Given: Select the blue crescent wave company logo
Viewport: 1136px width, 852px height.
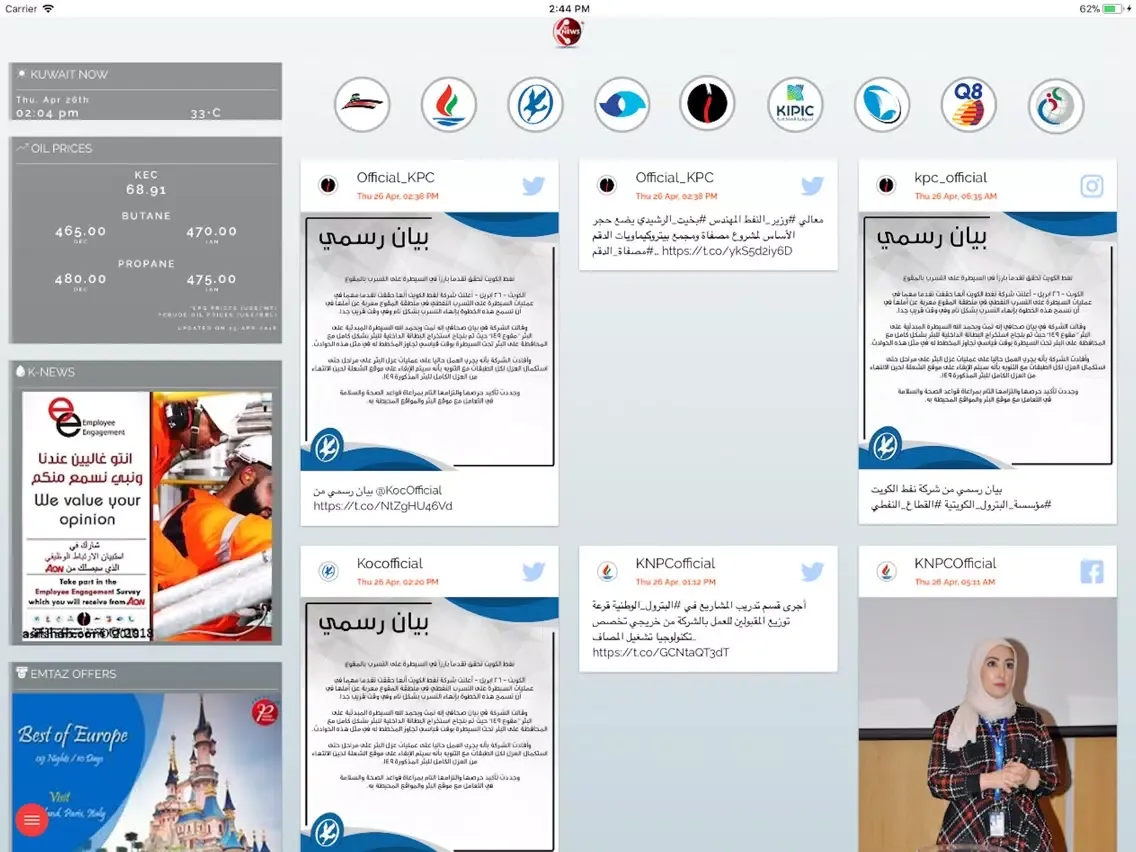Looking at the screenshot, I should point(882,104).
